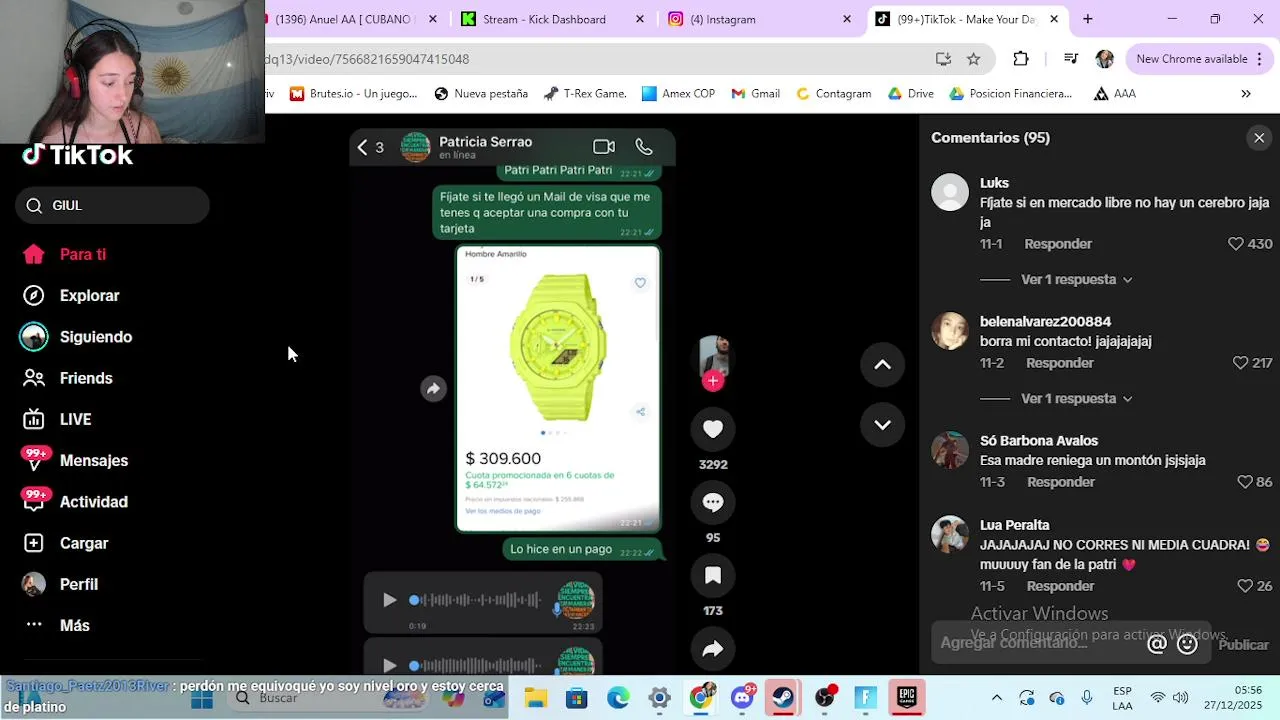
Task: Reply to Lua Peralta's comment
Action: click(1060, 586)
